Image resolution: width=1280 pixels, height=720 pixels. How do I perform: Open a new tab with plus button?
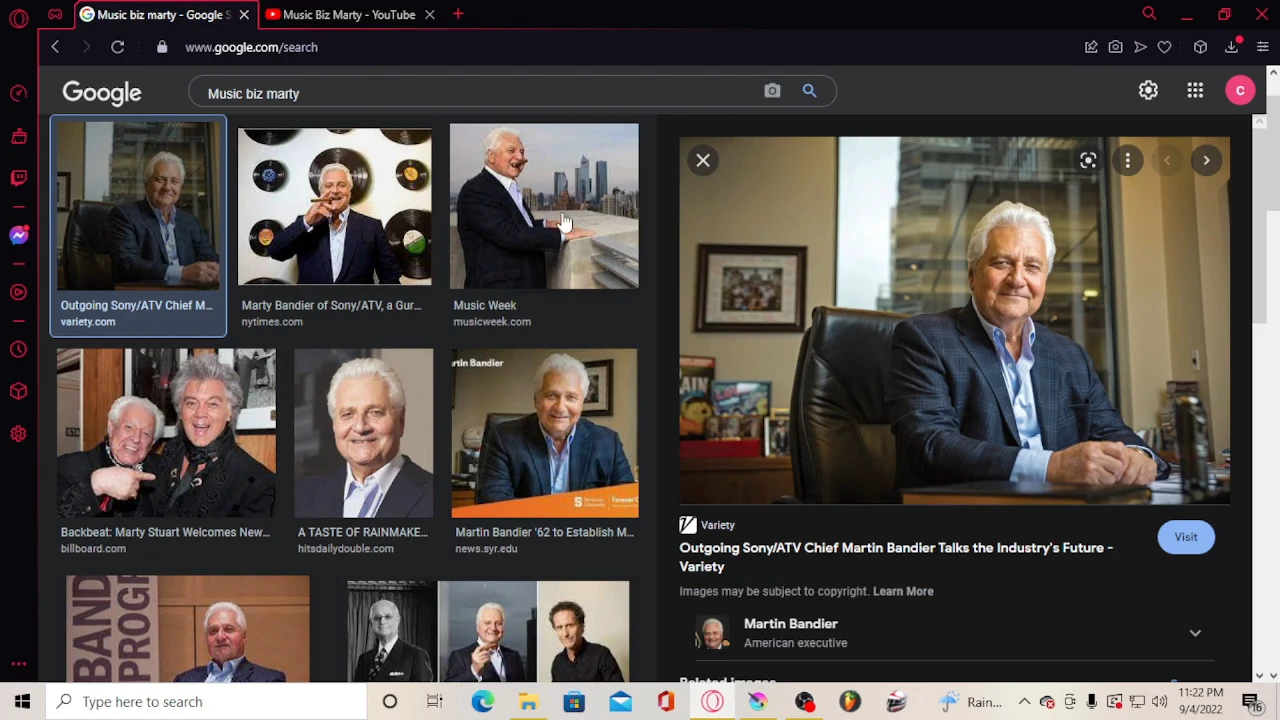458,14
